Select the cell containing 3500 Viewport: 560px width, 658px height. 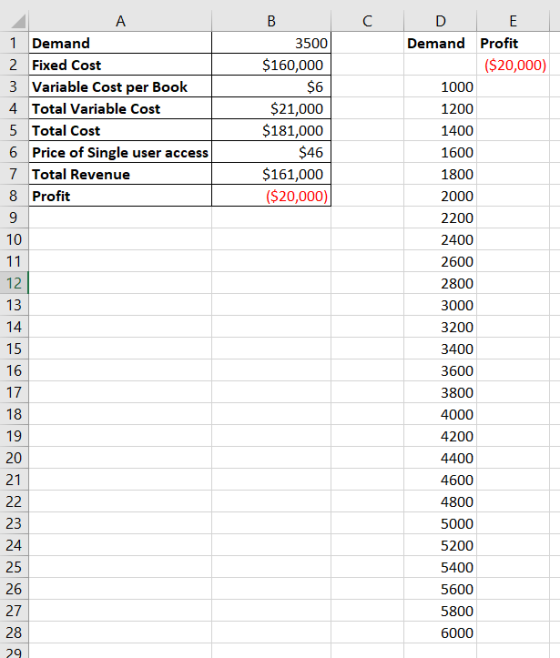[271, 43]
